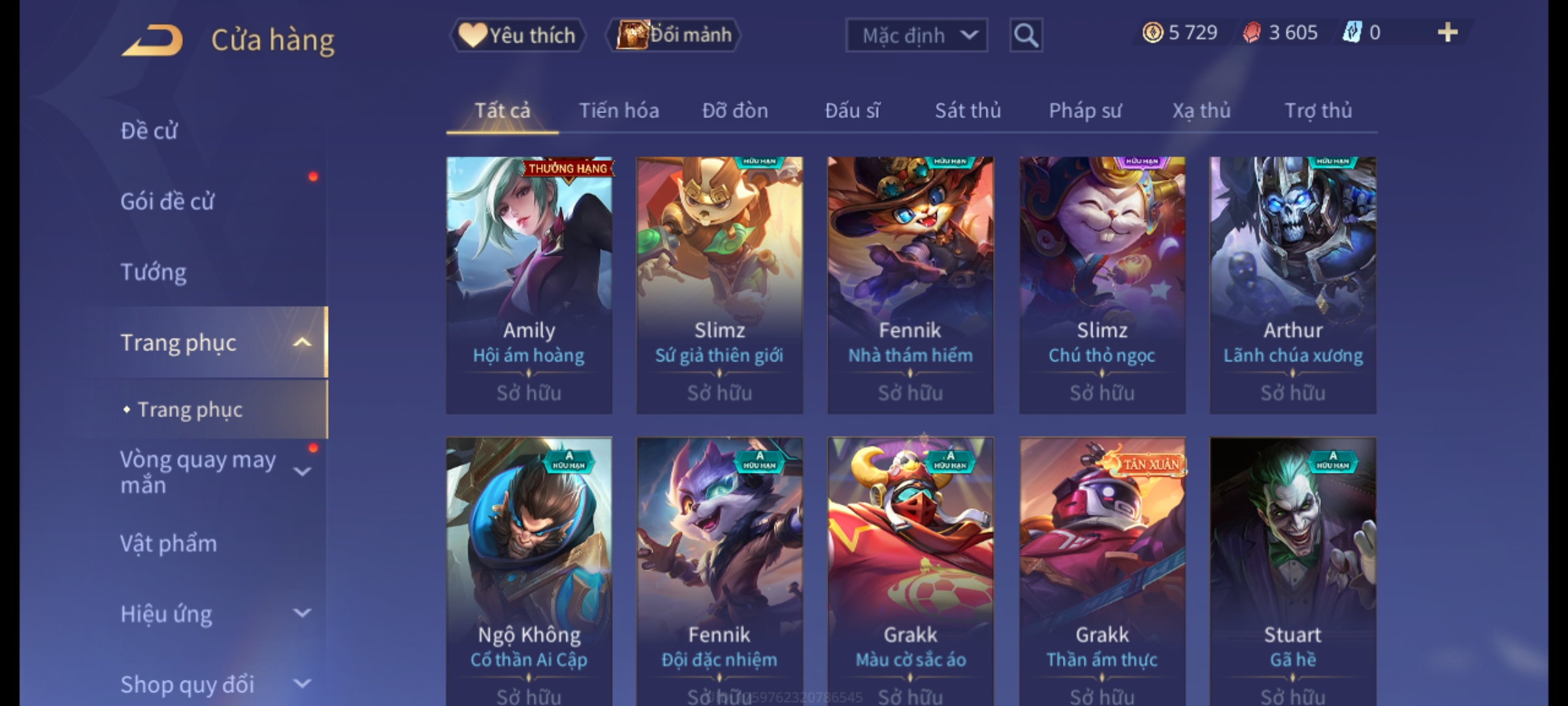Image resolution: width=1568 pixels, height=706 pixels.
Task: Open Tướng in the sidebar
Action: pyautogui.click(x=154, y=272)
